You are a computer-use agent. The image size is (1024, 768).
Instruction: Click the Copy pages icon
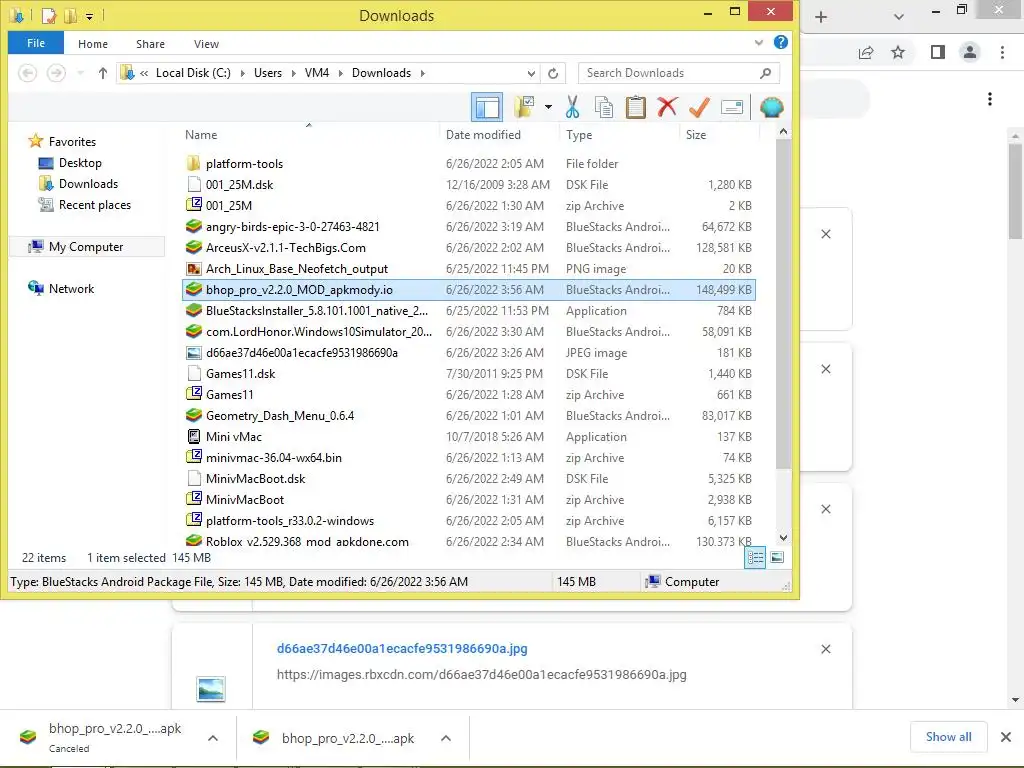click(x=604, y=107)
